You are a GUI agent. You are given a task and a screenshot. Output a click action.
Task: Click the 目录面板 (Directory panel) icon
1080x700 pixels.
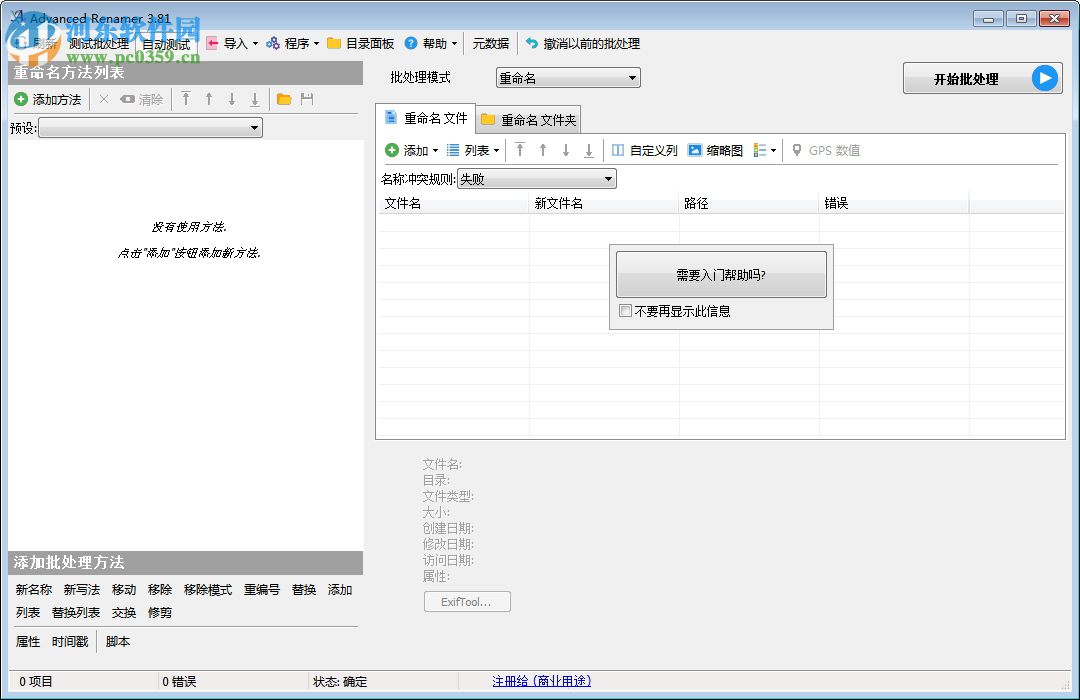(x=361, y=43)
